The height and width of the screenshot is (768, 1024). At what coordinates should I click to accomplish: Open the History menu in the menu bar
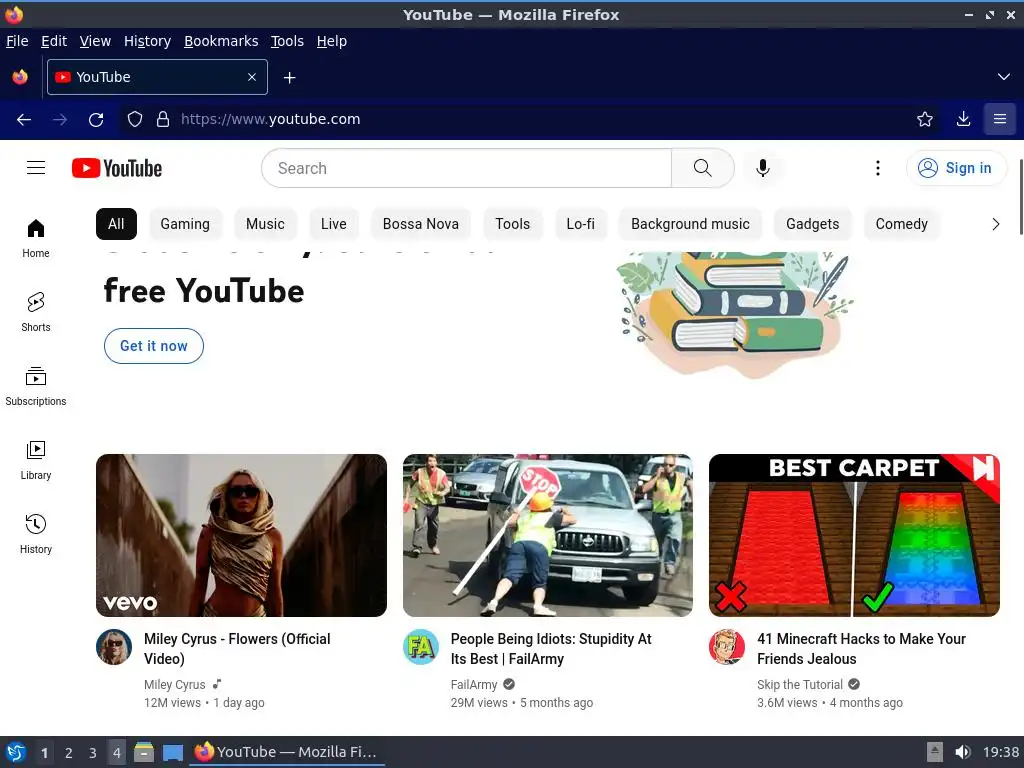click(x=148, y=41)
